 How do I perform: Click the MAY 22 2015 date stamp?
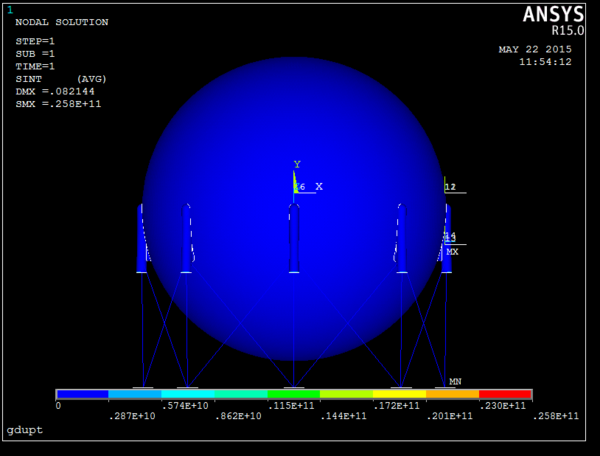click(x=535, y=50)
